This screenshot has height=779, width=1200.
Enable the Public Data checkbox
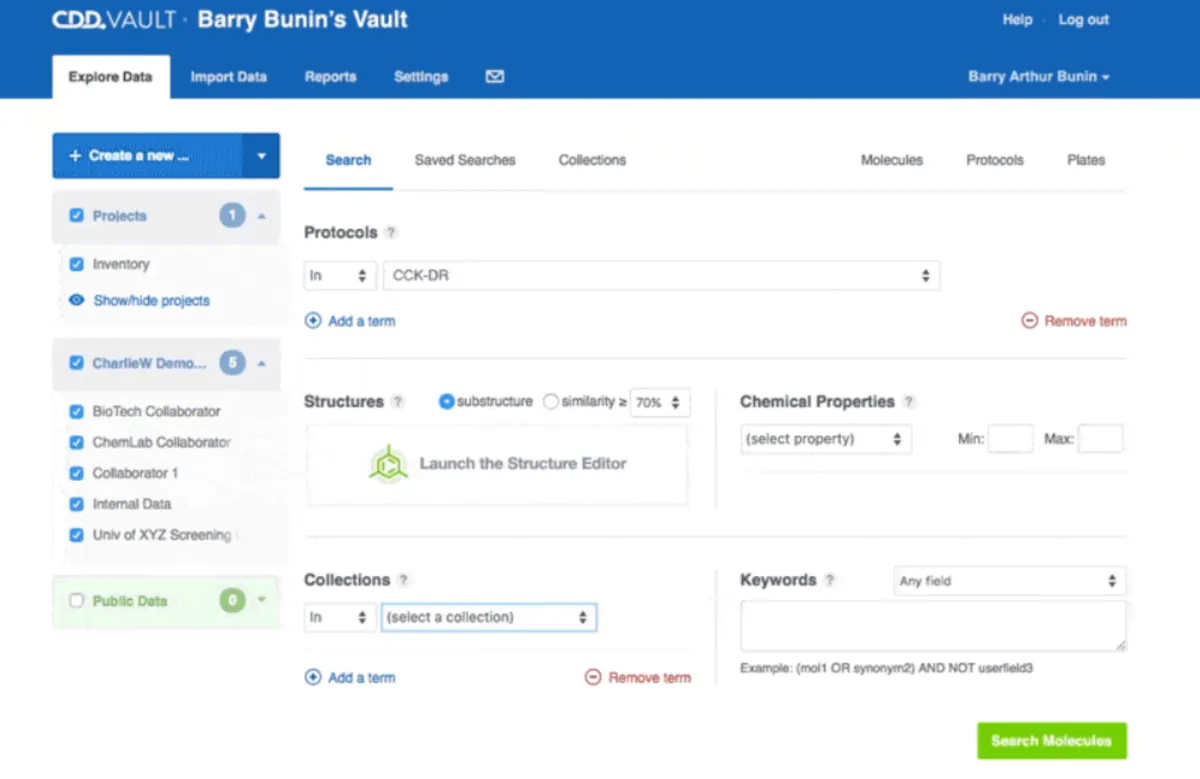77,601
